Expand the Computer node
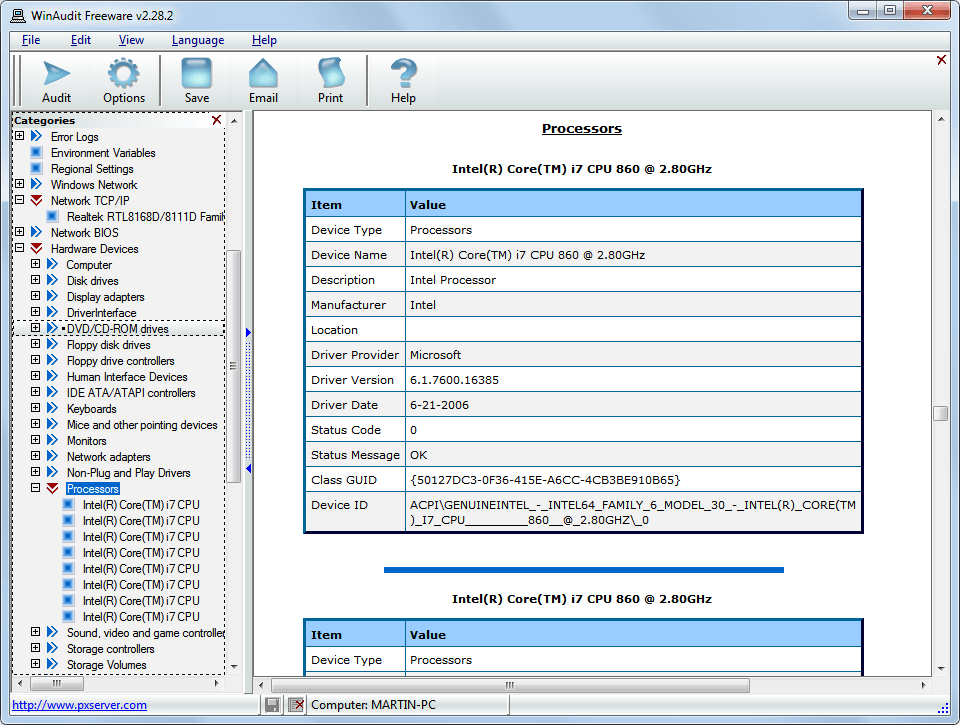This screenshot has height=725, width=960. [36, 264]
